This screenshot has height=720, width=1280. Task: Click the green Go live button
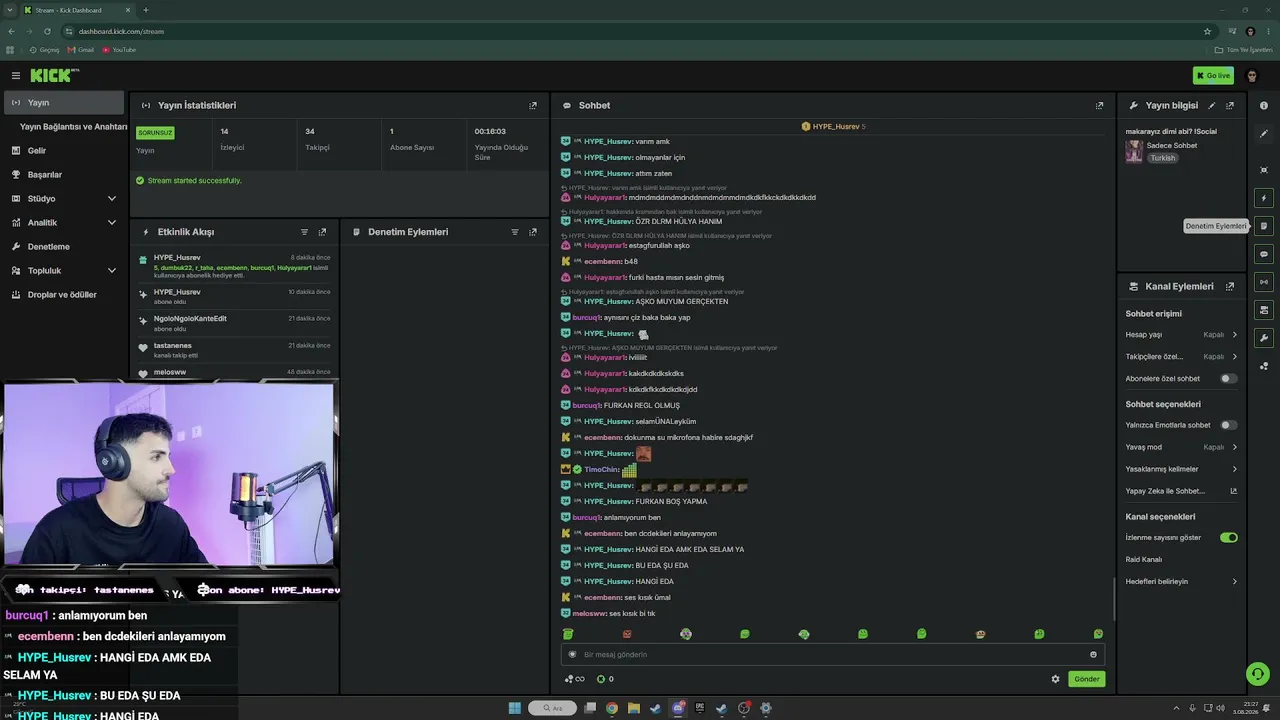point(1213,76)
